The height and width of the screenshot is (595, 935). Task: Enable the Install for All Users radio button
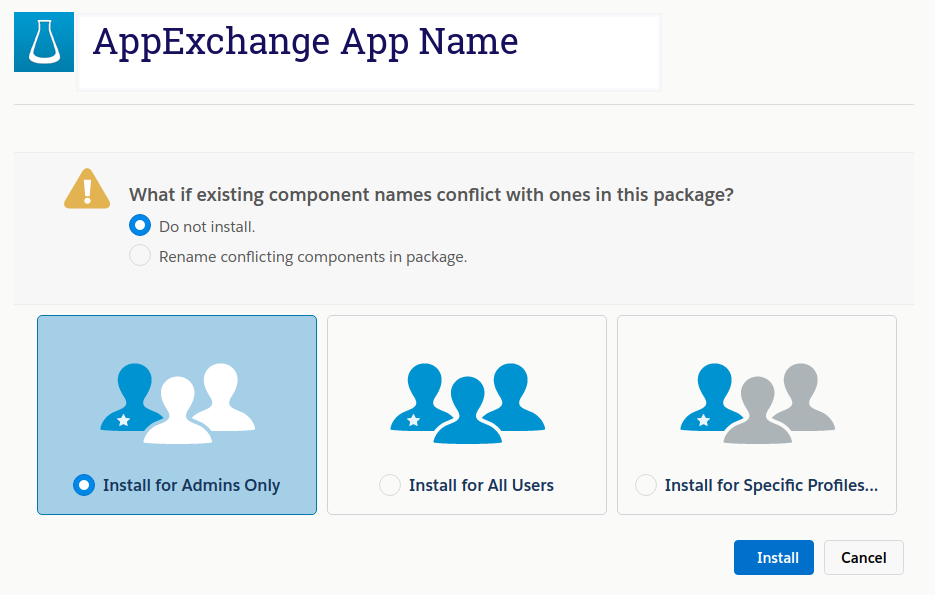(x=390, y=485)
